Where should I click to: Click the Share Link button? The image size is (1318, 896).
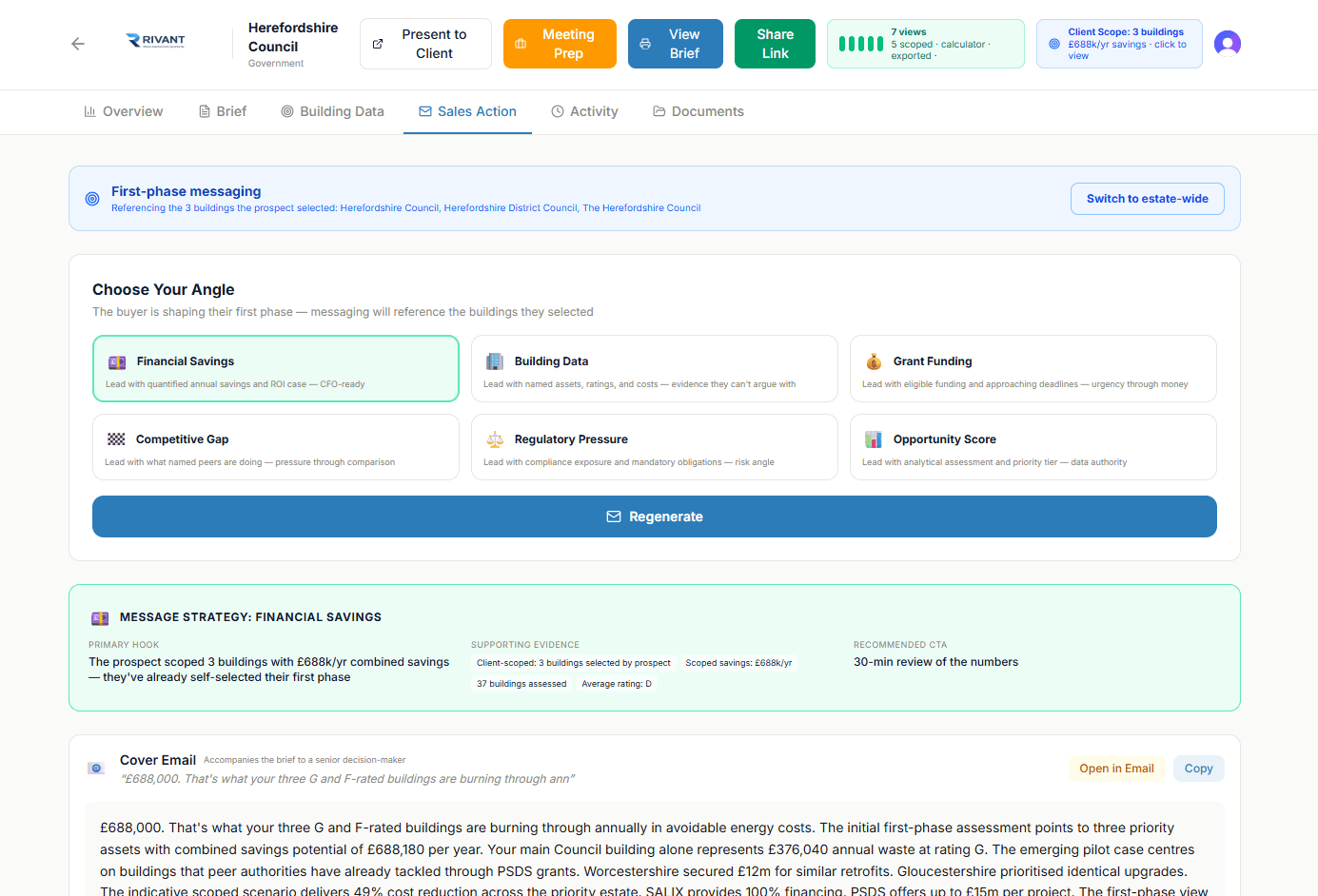pyautogui.click(x=775, y=44)
